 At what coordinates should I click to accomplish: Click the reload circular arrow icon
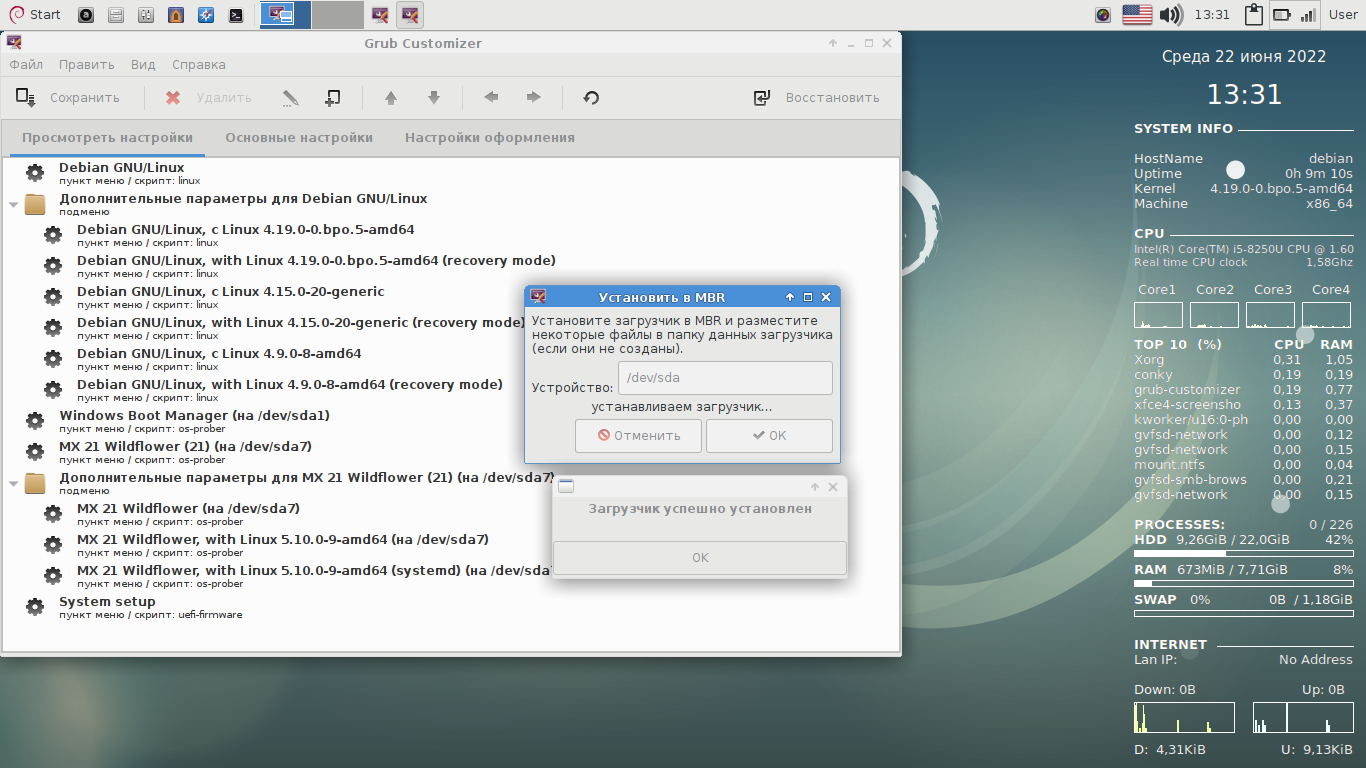click(x=591, y=98)
